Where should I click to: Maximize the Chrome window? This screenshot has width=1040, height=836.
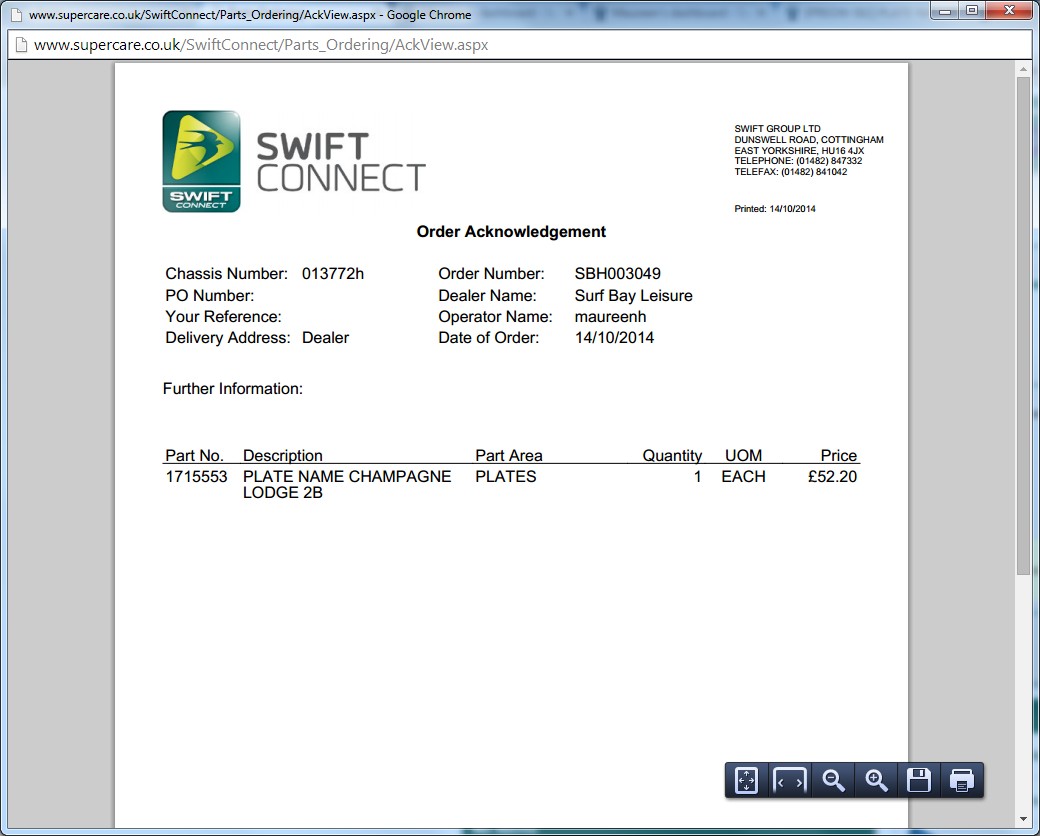click(972, 11)
